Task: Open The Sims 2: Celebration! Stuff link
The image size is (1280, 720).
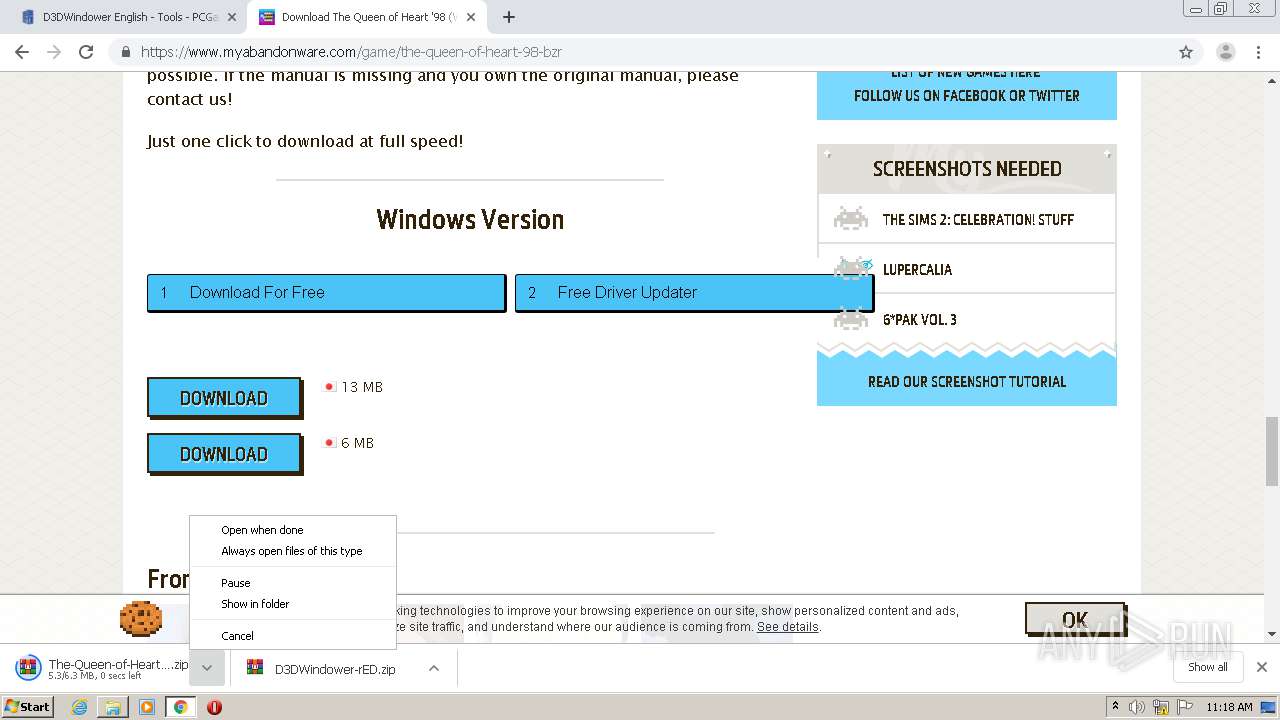Action: (x=978, y=220)
